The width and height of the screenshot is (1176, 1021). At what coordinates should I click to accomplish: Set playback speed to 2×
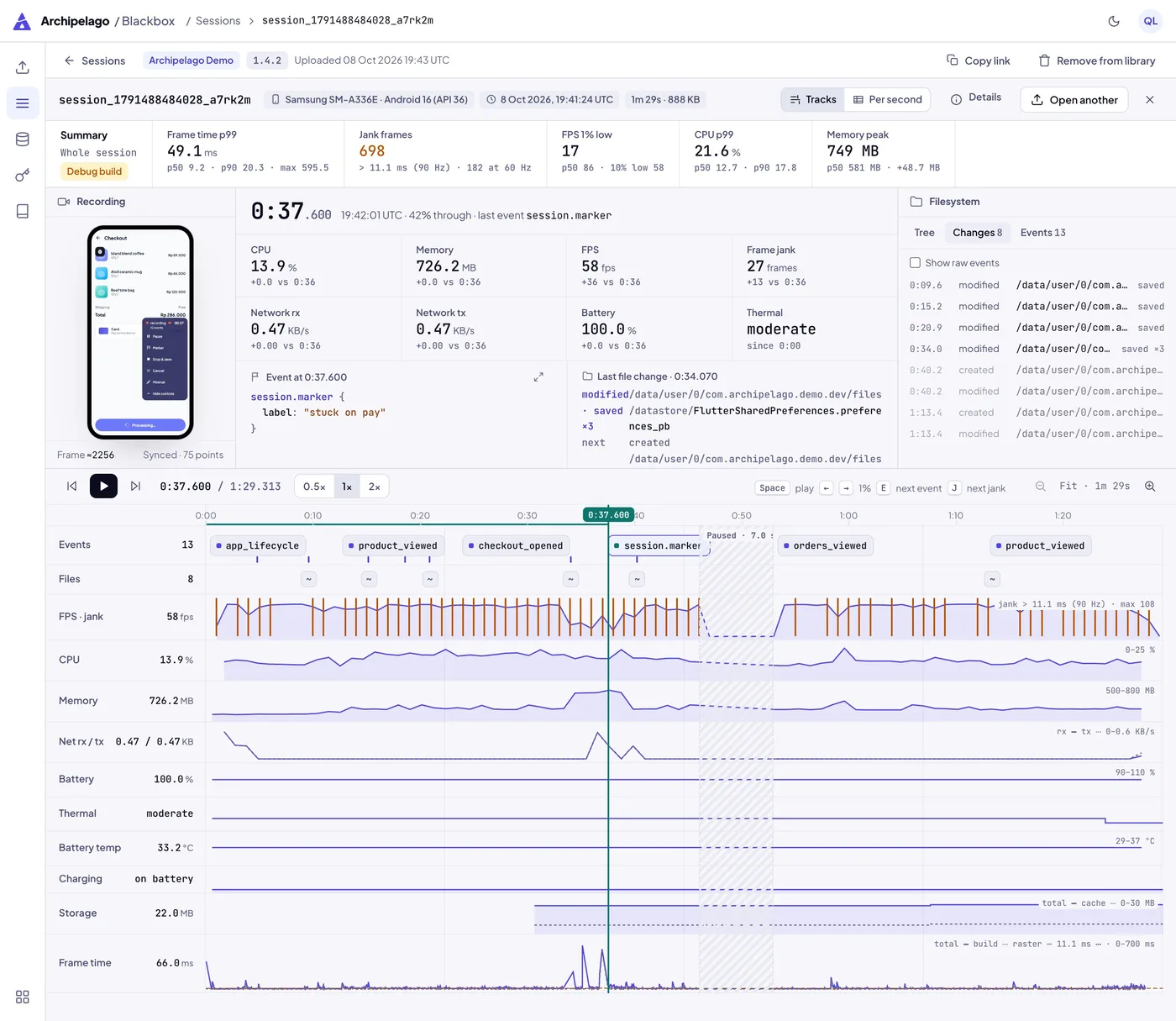375,487
